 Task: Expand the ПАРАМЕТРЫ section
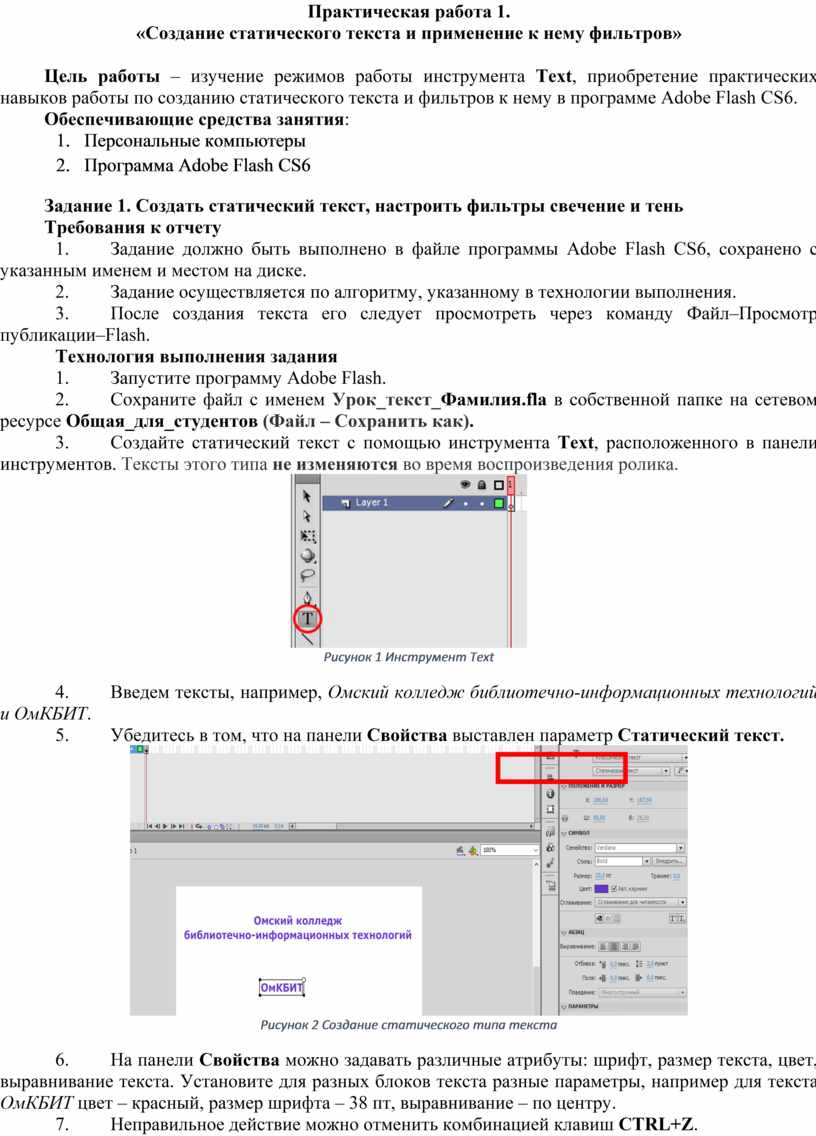[564, 1006]
